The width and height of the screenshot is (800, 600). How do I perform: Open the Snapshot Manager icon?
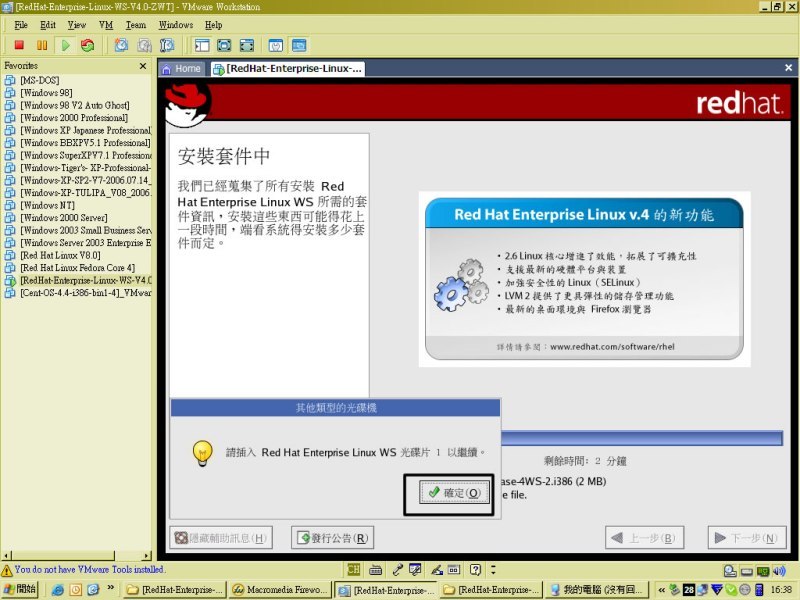tap(167, 45)
